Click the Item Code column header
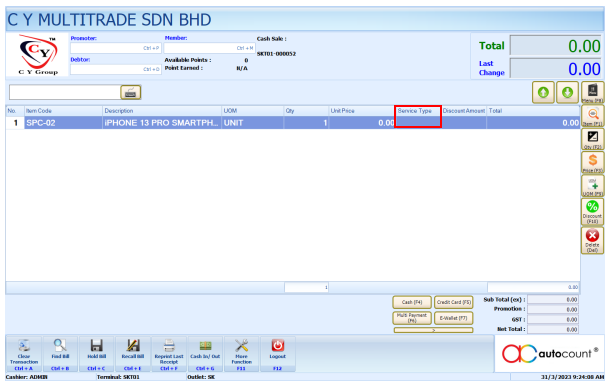612x387 pixels. (x=63, y=111)
